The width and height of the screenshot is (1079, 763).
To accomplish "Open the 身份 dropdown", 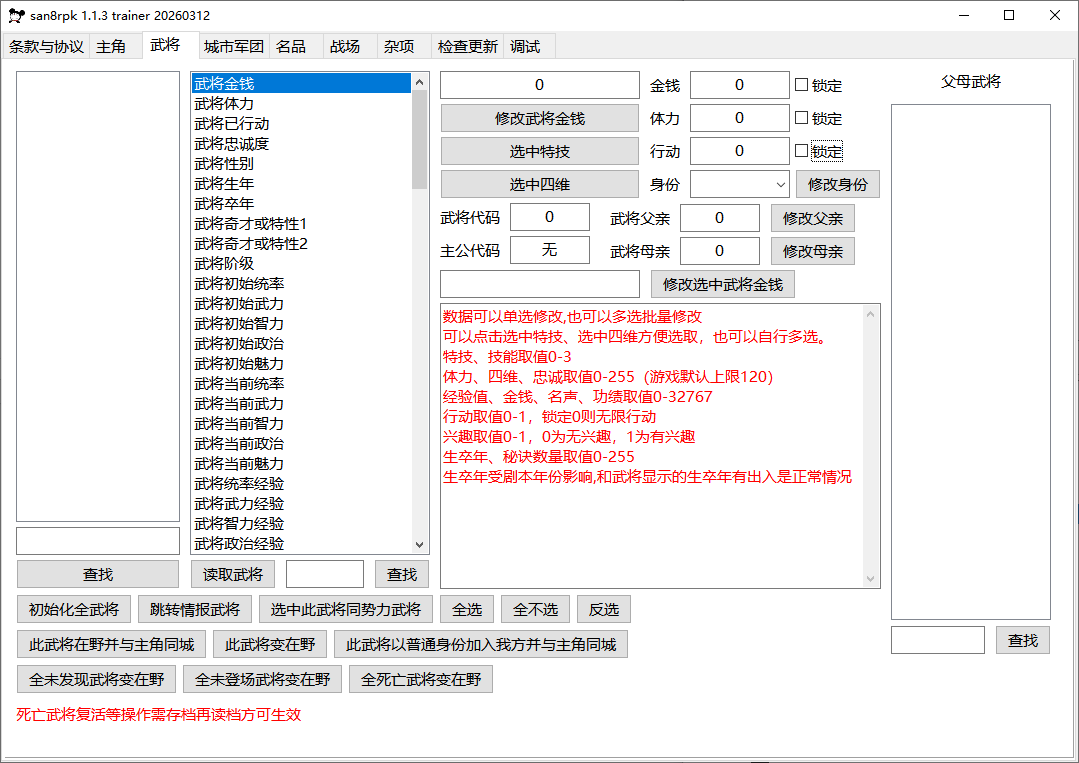I will 740,184.
